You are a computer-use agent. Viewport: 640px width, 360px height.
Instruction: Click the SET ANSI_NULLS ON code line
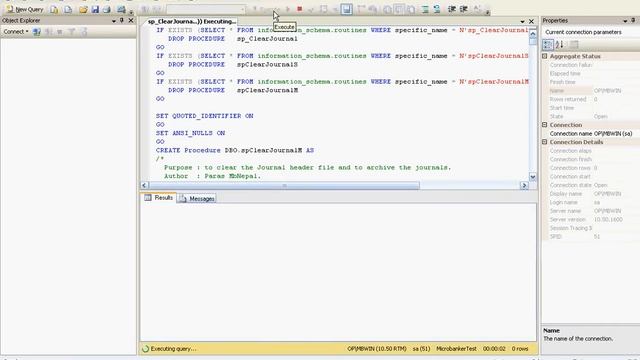pos(190,133)
